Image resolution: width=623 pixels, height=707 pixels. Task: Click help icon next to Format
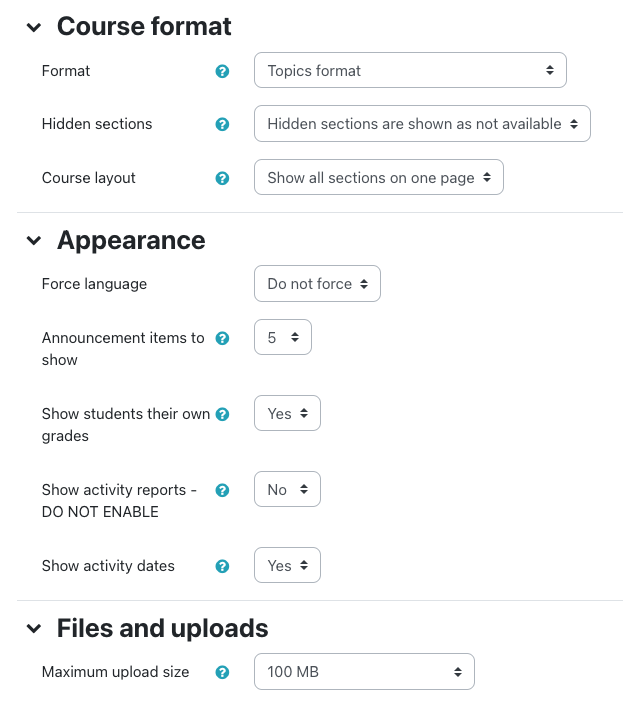(x=222, y=71)
